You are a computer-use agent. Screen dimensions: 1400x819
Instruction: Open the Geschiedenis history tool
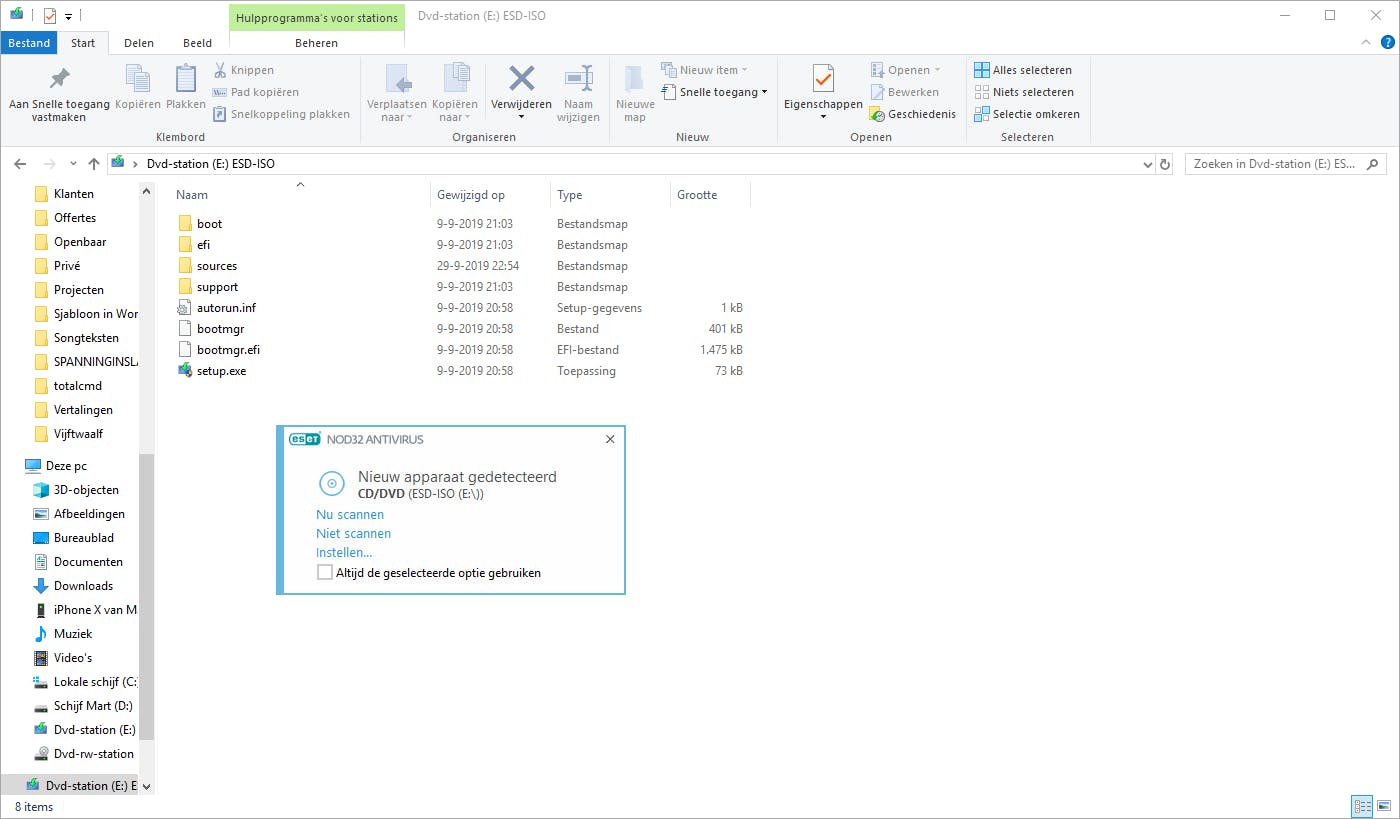point(911,114)
